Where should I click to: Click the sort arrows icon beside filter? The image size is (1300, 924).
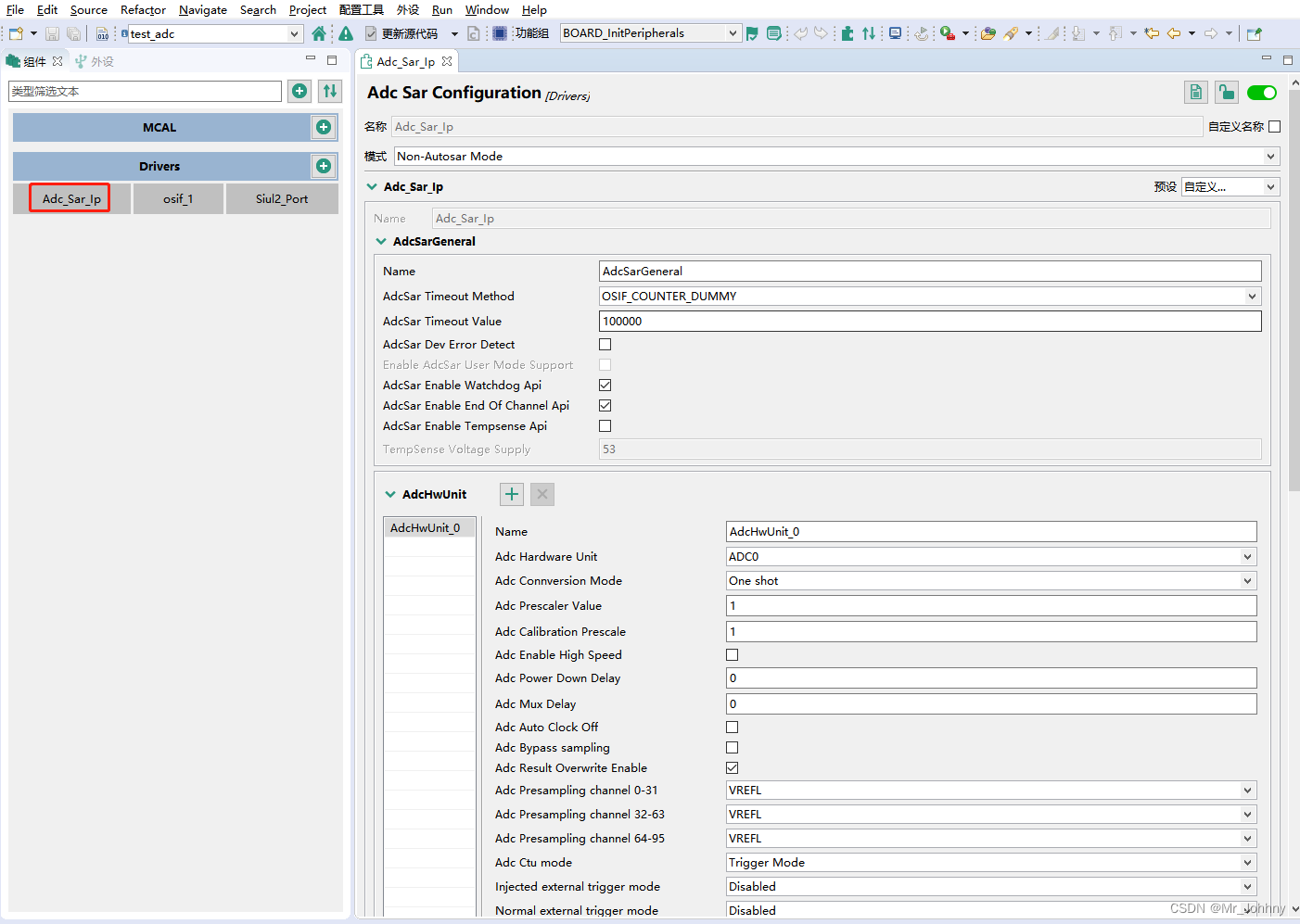(x=330, y=91)
